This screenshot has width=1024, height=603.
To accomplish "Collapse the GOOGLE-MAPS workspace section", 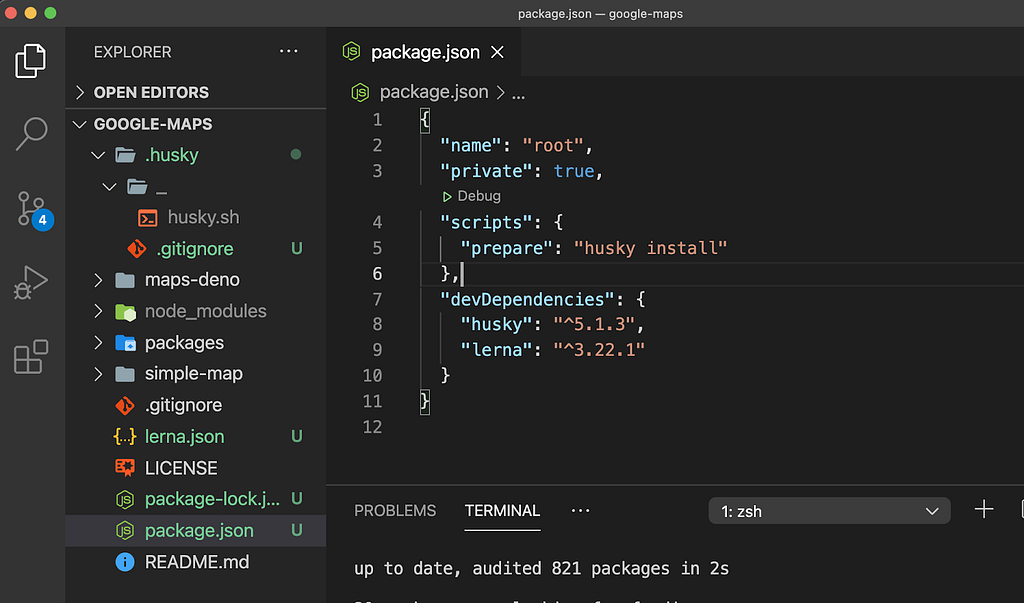I will tap(196, 124).
